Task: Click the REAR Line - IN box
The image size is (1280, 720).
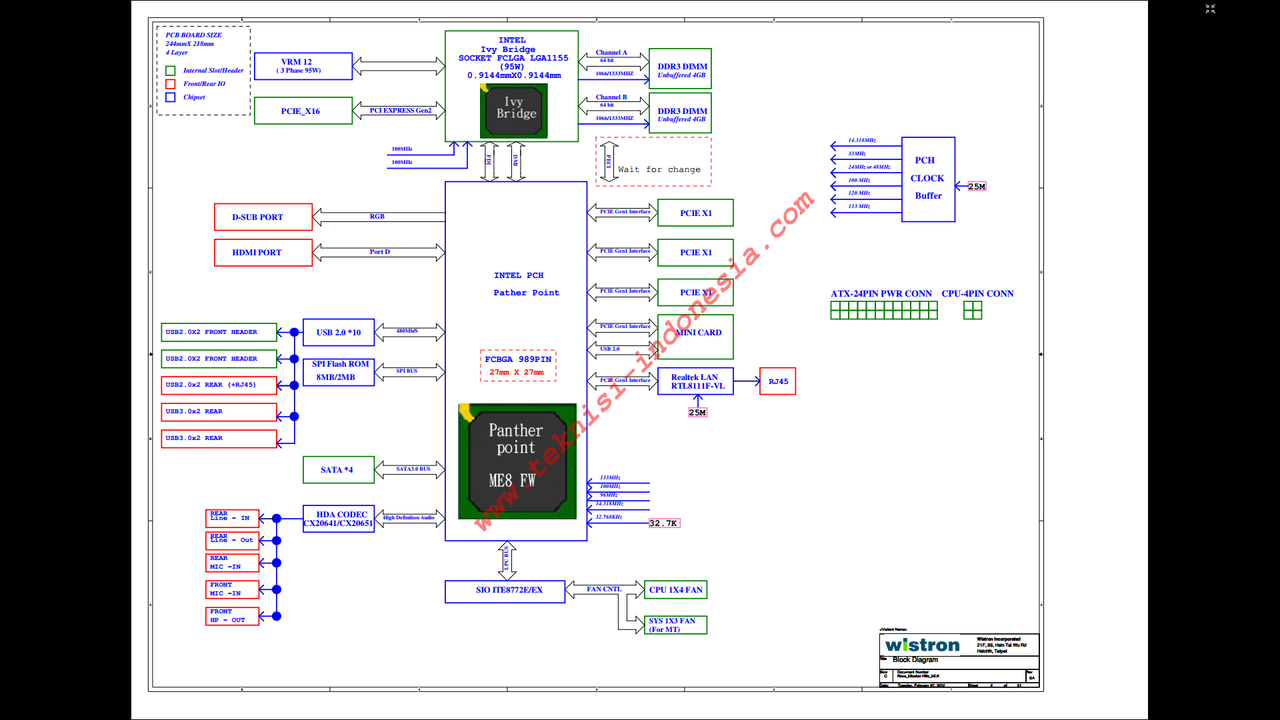Action: click(232, 517)
